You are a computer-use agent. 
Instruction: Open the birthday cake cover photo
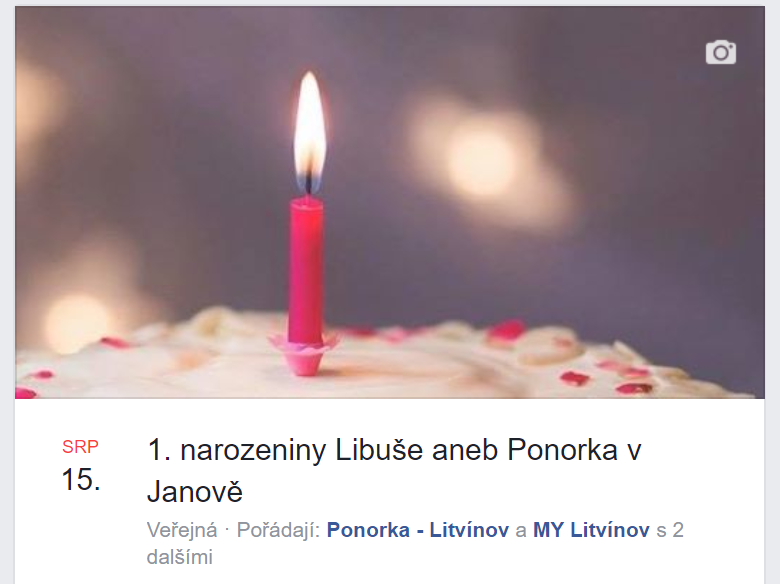[x=390, y=202]
